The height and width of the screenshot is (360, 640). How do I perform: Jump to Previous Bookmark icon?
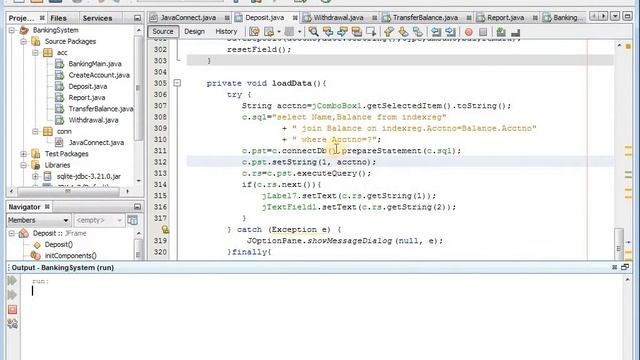tap(389, 31)
